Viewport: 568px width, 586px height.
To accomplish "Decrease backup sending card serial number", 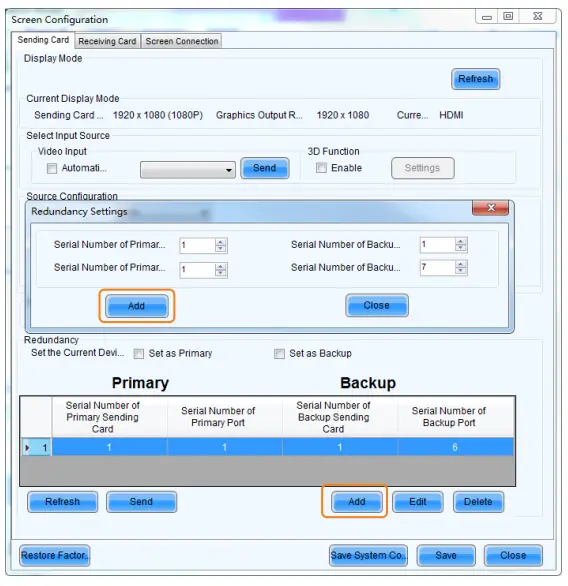I will tap(461, 248).
